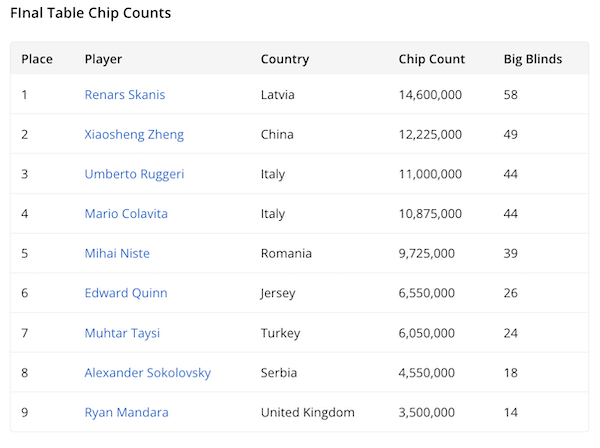Click Xiaosheng Zheng player name
This screenshot has height=448, width=600.
pos(134,134)
